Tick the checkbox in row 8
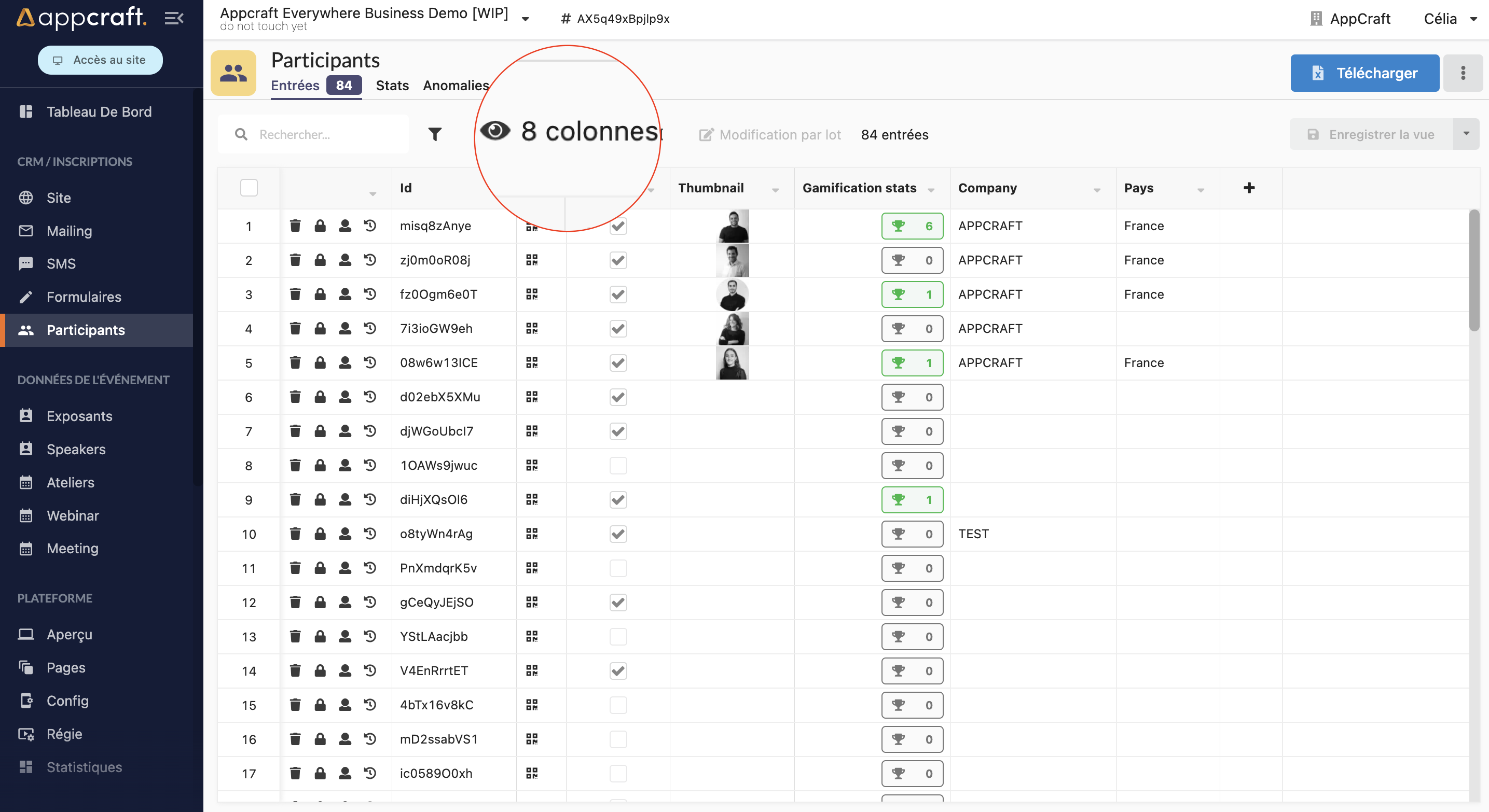 (x=618, y=466)
